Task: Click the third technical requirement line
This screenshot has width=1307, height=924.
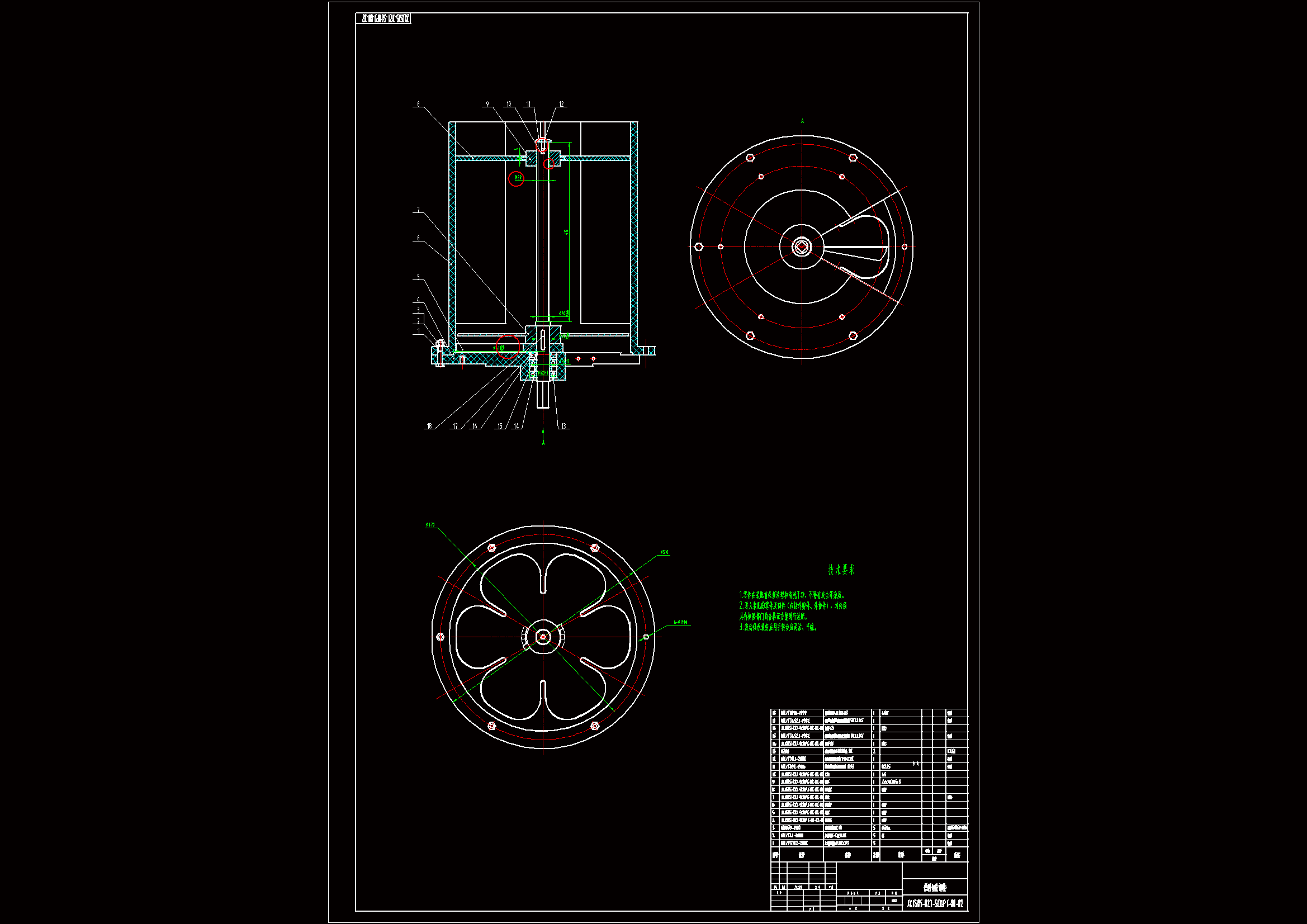Action: coord(778,627)
